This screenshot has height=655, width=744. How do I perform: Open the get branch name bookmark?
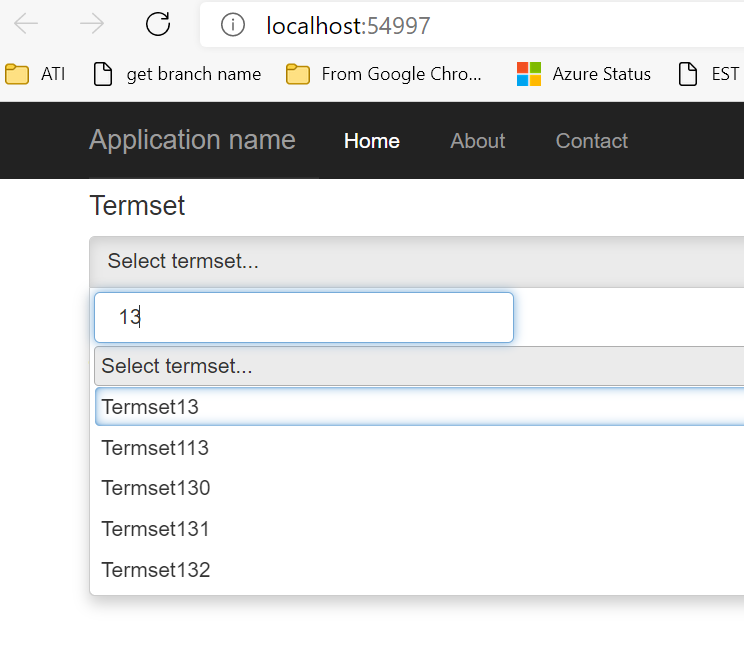point(177,74)
